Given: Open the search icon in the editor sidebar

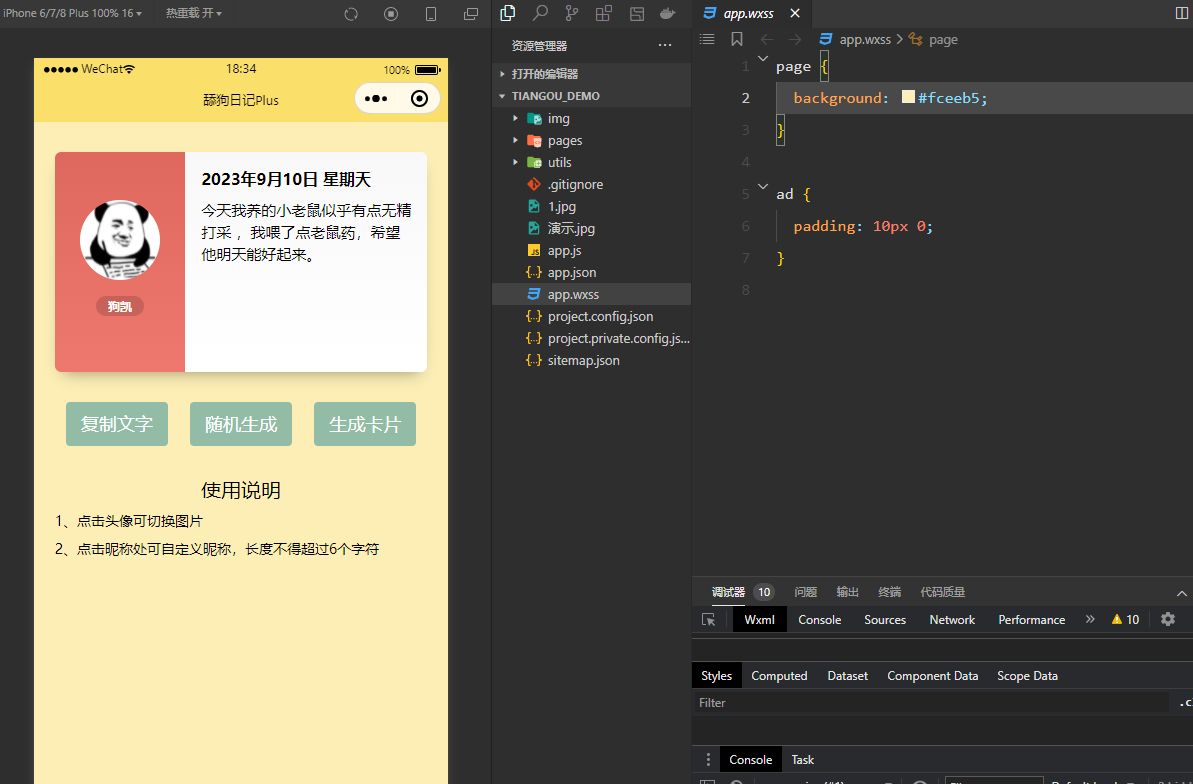Looking at the screenshot, I should 540,13.
